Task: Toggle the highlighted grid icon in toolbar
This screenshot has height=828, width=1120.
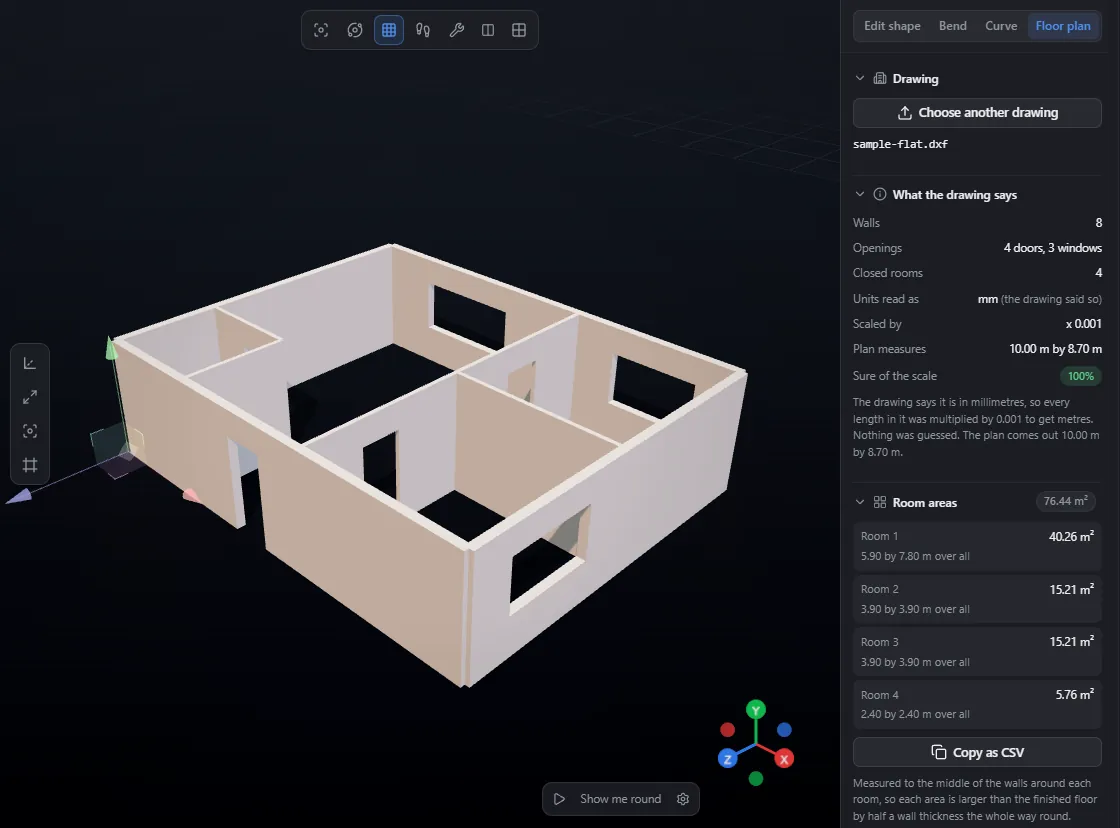Action: (389, 30)
